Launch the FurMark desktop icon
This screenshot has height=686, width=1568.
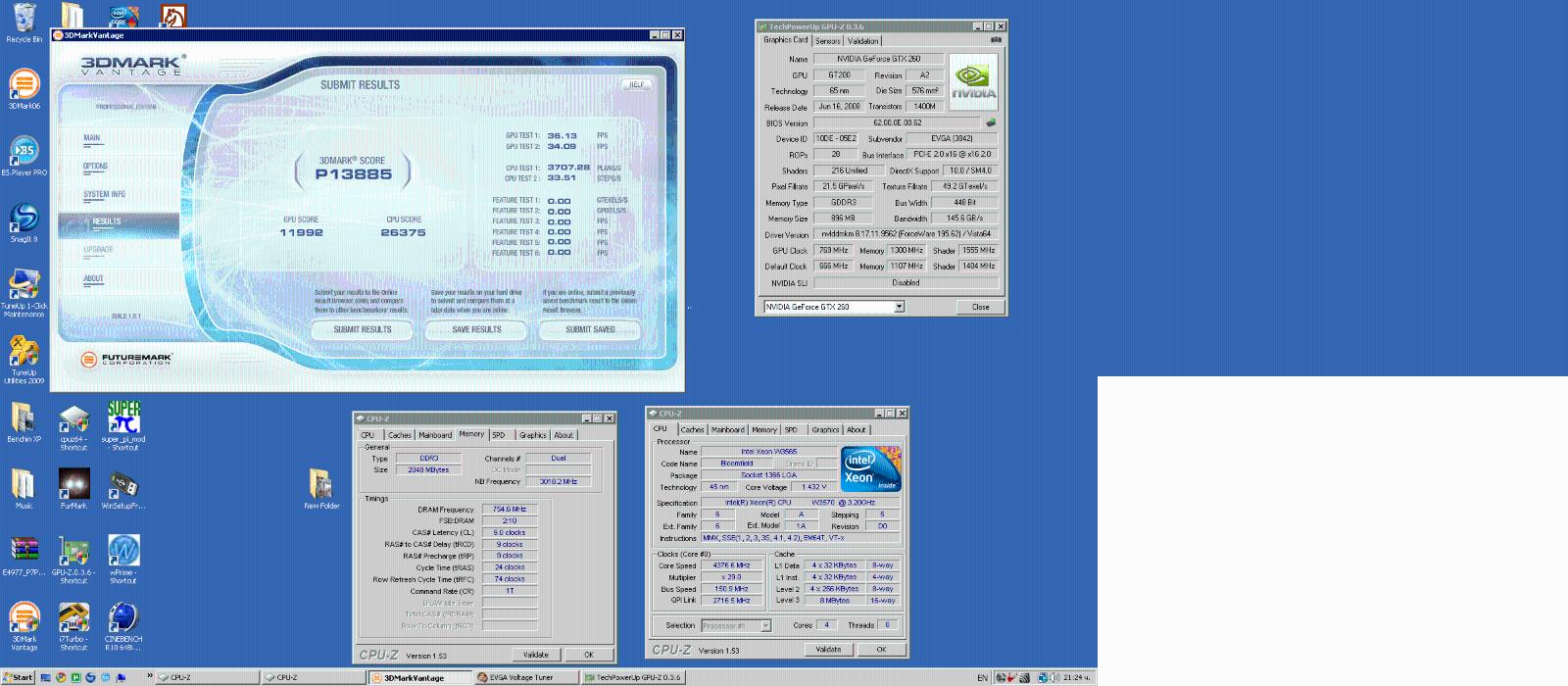click(x=73, y=489)
